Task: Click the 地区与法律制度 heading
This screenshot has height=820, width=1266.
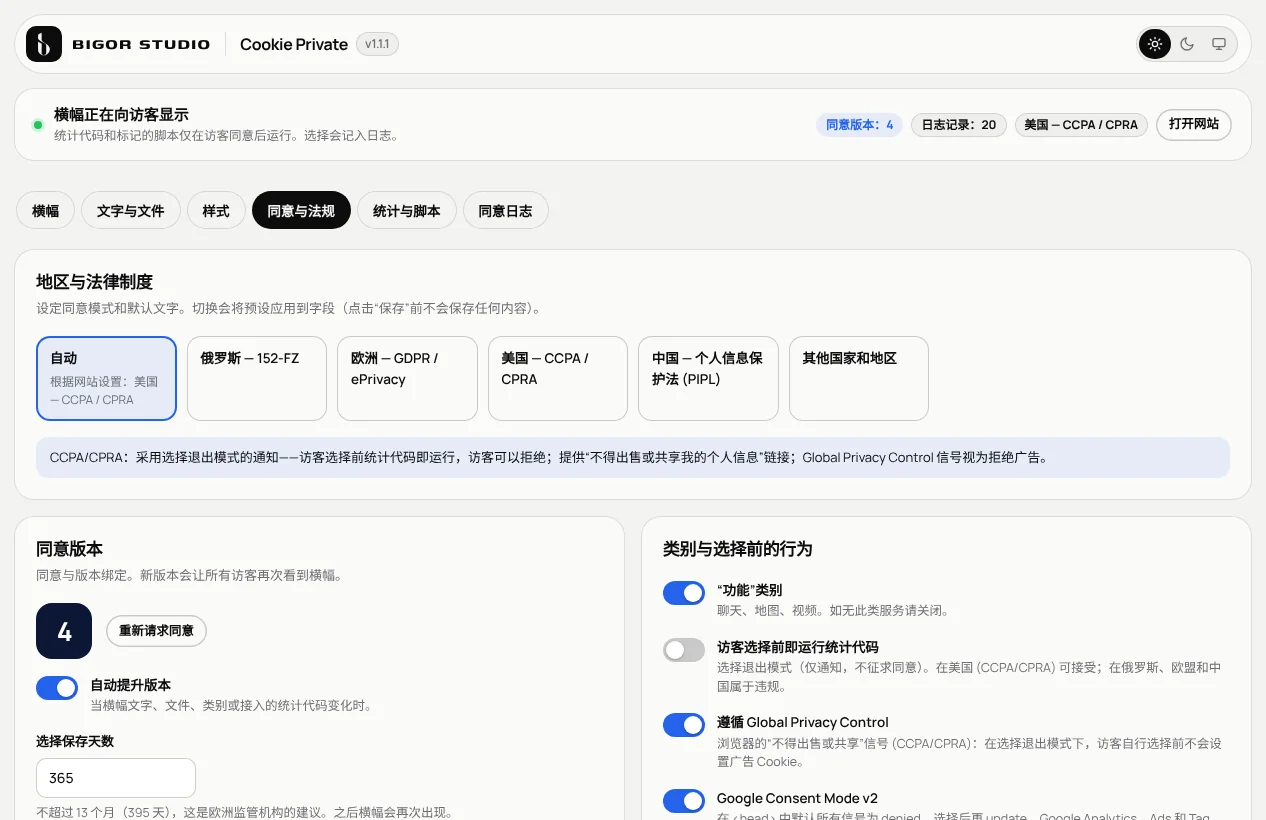Action: [94, 282]
